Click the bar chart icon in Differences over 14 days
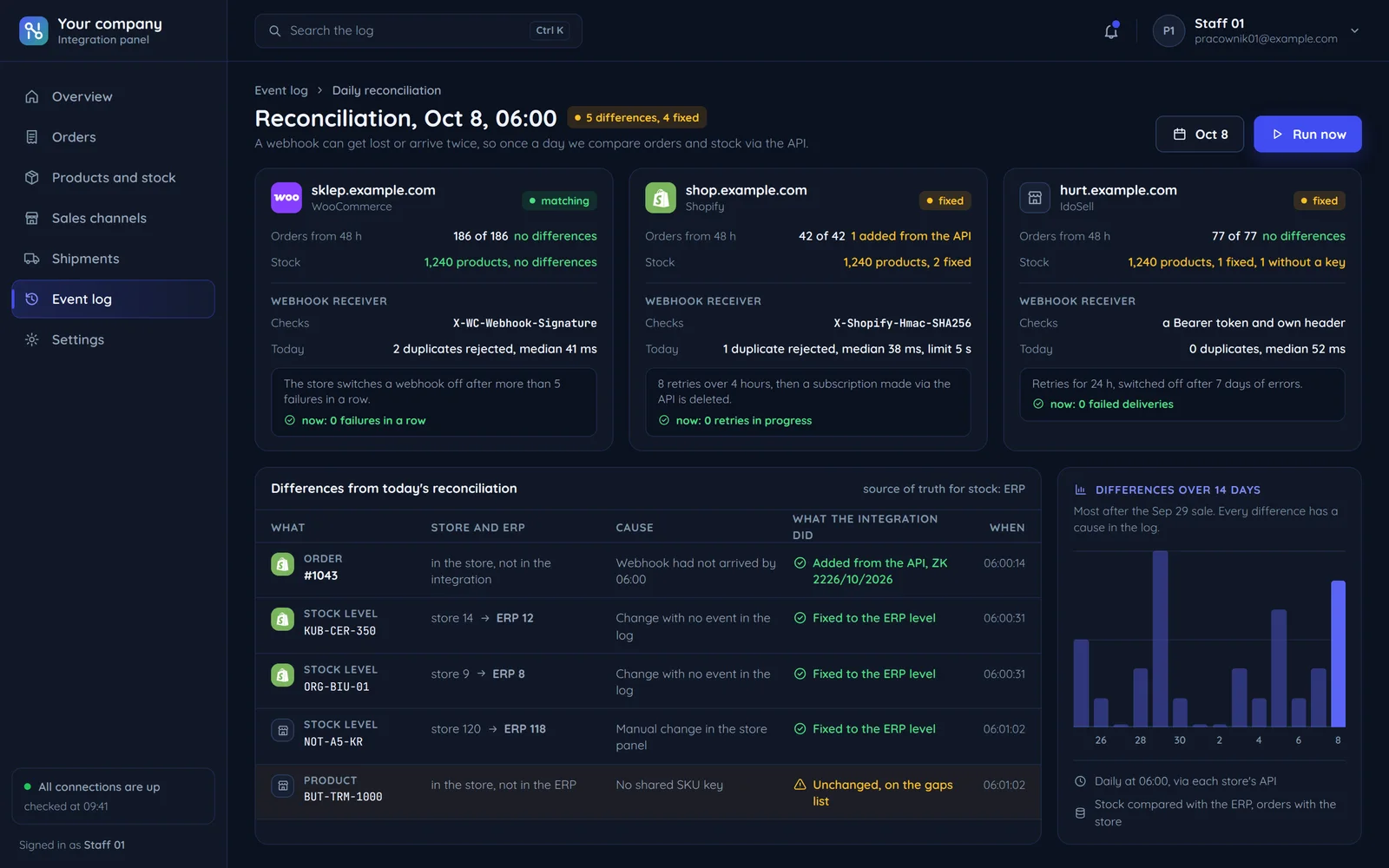1389x868 pixels. [1080, 490]
